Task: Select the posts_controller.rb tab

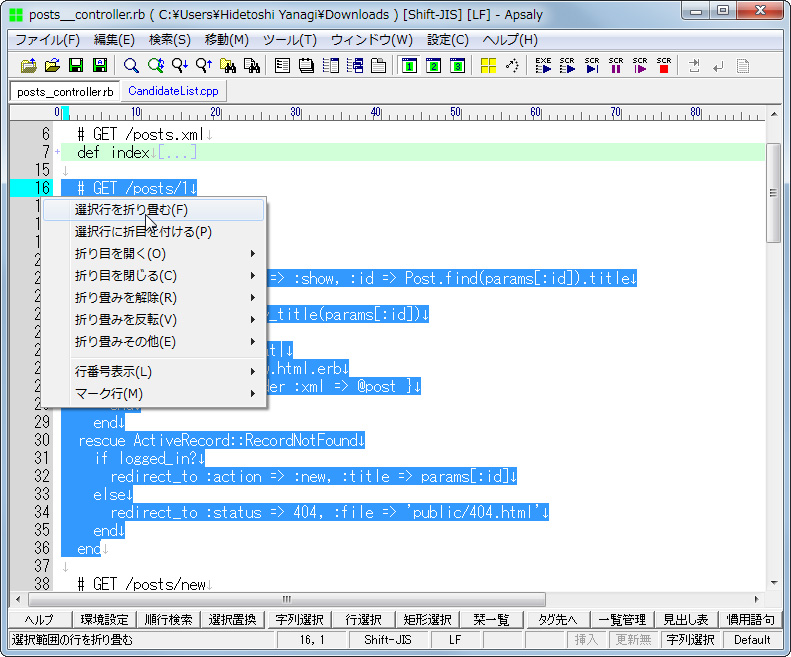Action: [65, 92]
